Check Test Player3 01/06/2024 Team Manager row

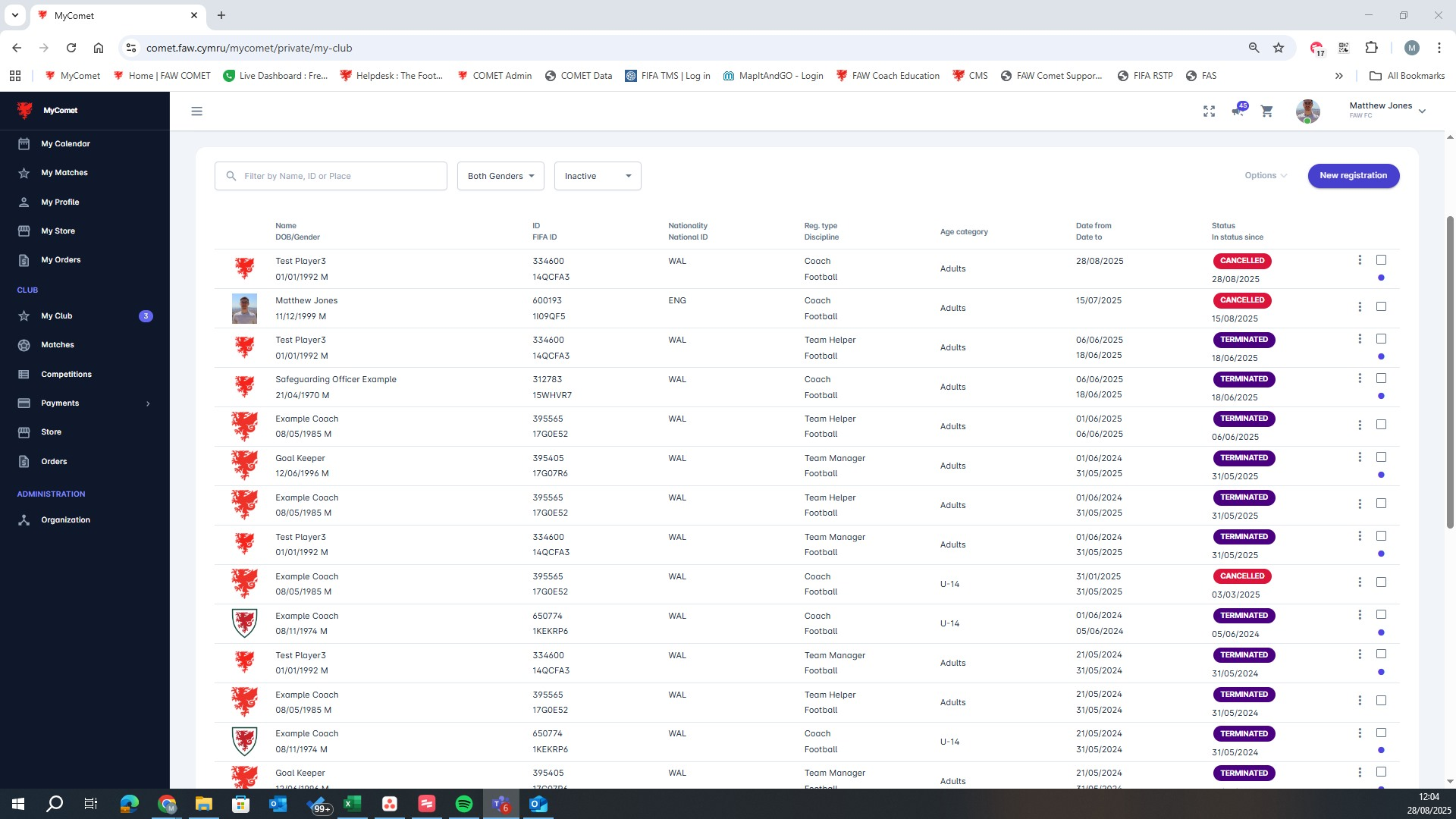pos(1381,536)
